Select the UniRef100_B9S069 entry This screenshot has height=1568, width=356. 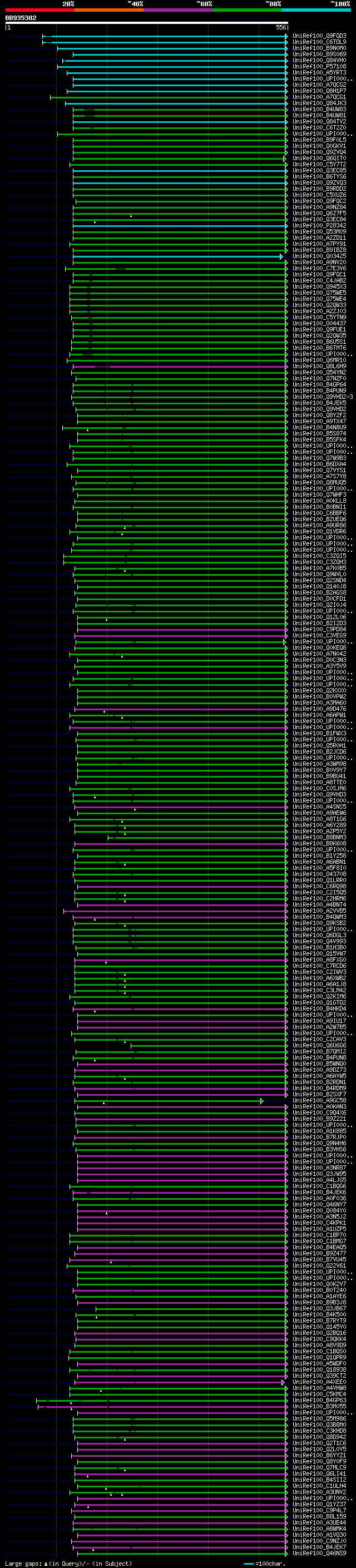319,54
